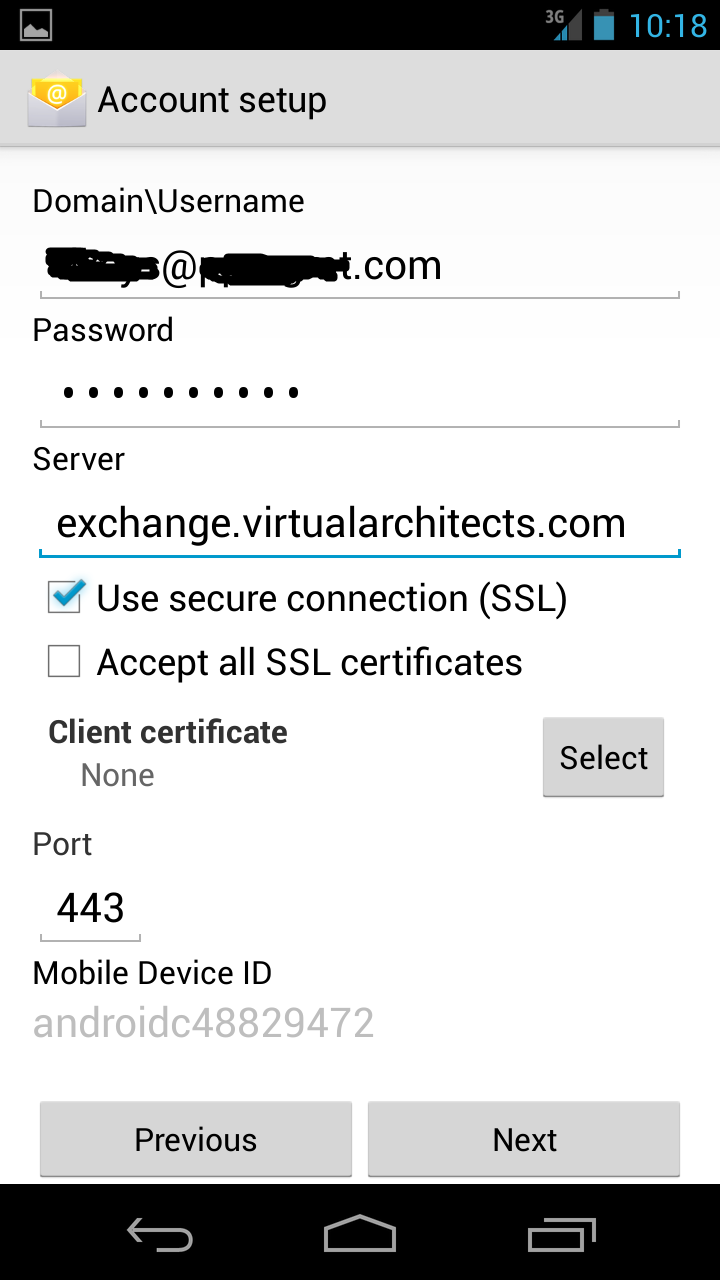Image resolution: width=720 pixels, height=1280 pixels.
Task: Go to Next setup step
Action: point(524,1139)
